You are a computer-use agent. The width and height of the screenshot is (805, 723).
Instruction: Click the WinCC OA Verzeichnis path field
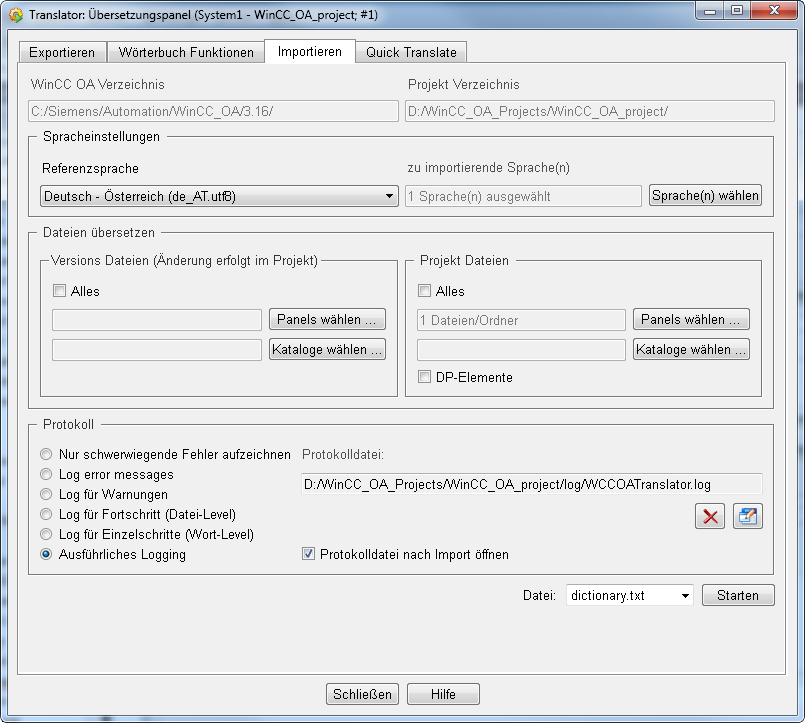214,111
